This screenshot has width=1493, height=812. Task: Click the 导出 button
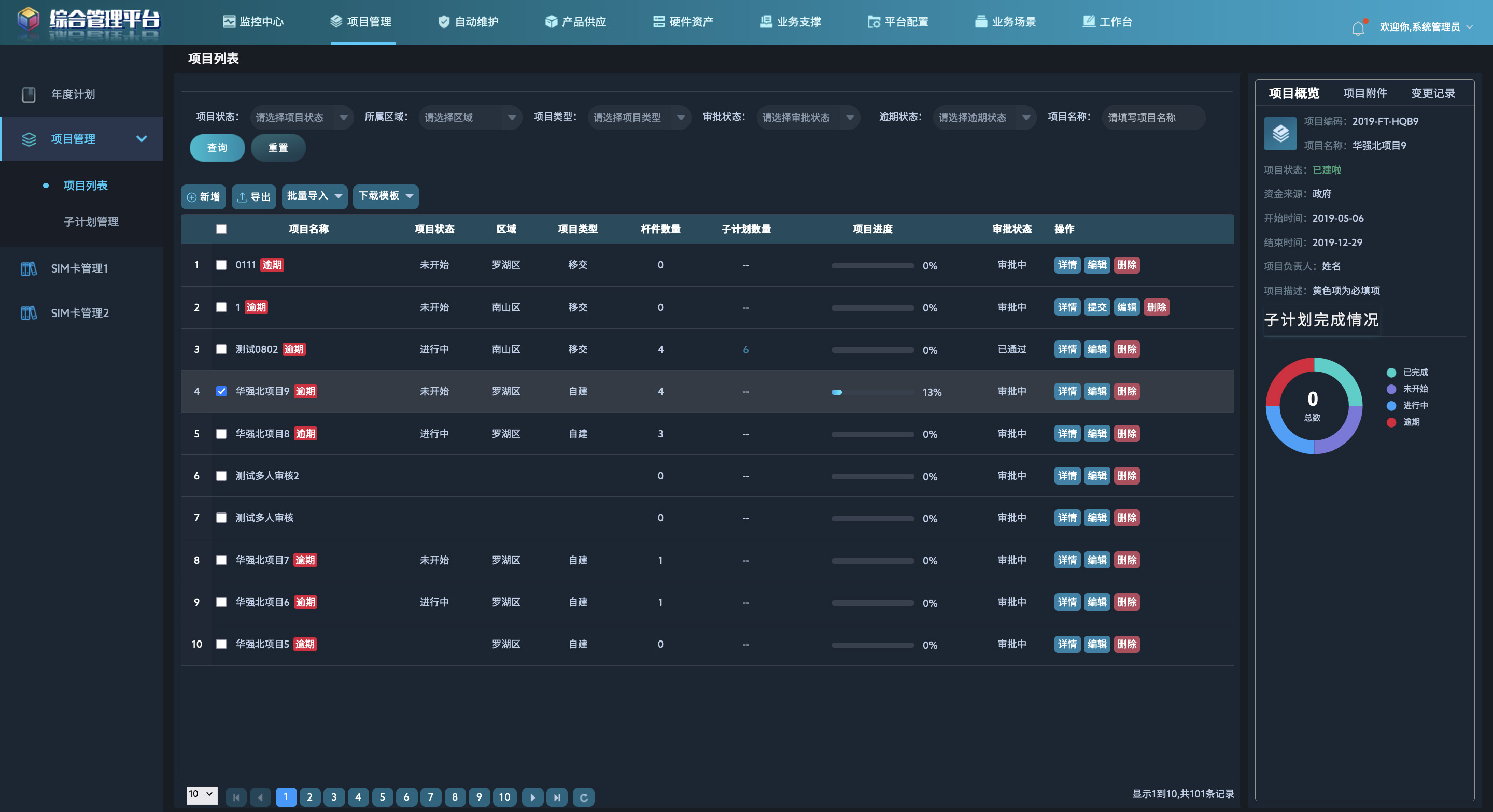point(254,197)
